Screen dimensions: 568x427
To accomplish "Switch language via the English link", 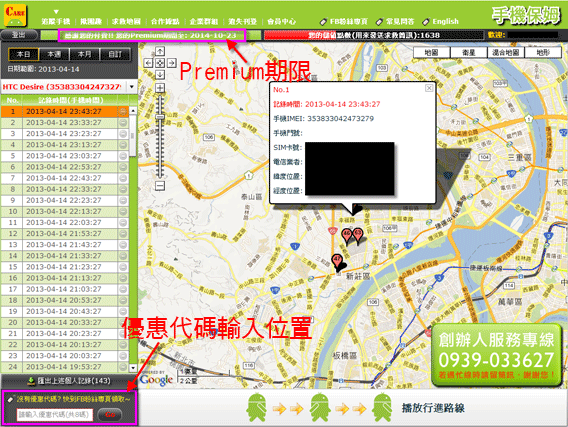I will pyautogui.click(x=441, y=22).
